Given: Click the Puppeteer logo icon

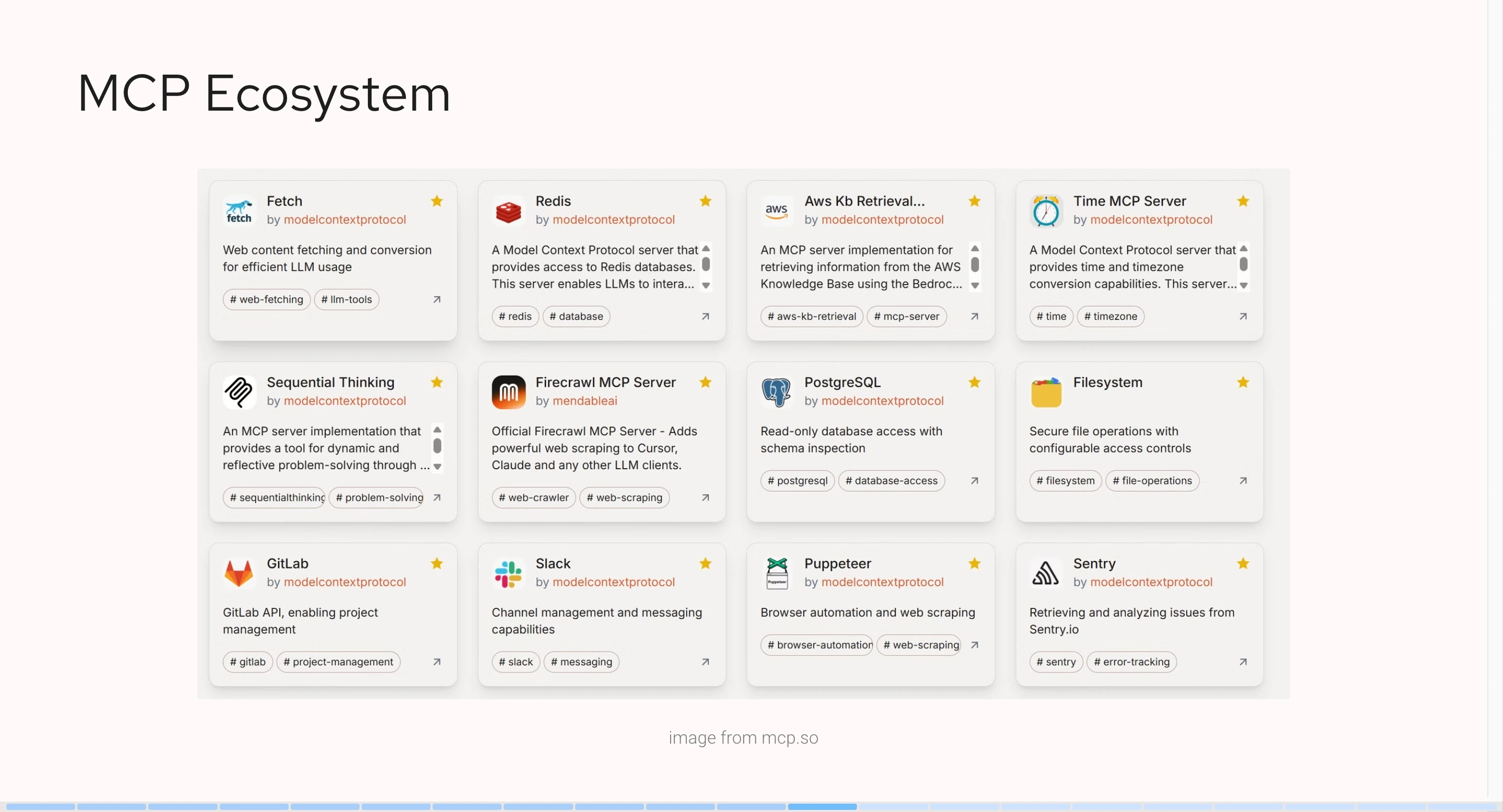Looking at the screenshot, I should (777, 574).
